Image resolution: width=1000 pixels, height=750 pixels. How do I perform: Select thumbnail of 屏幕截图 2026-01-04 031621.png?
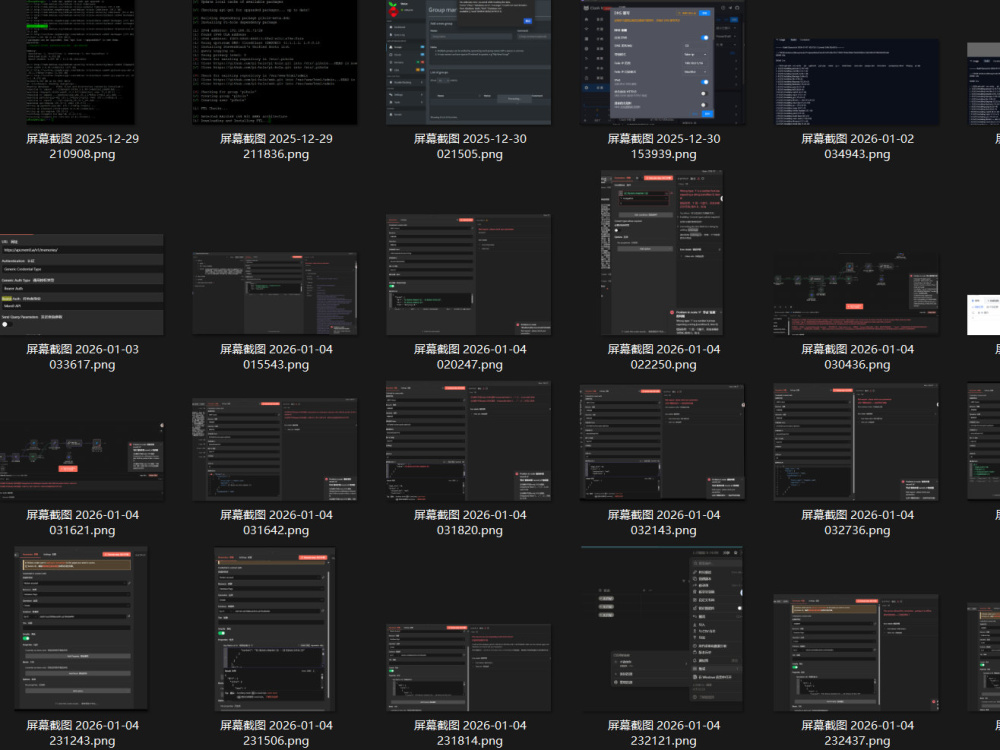82,460
